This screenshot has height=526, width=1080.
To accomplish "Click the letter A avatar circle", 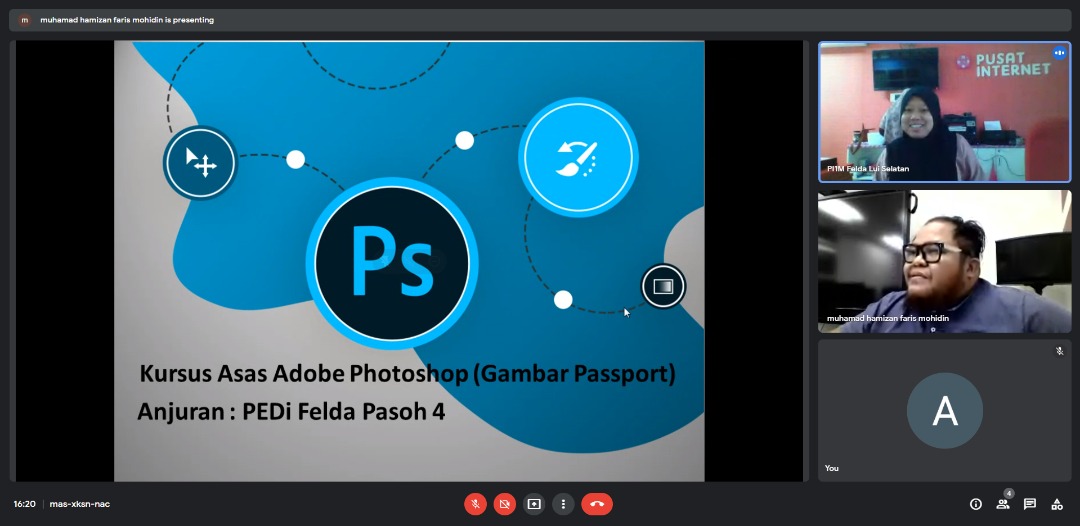I will (944, 410).
